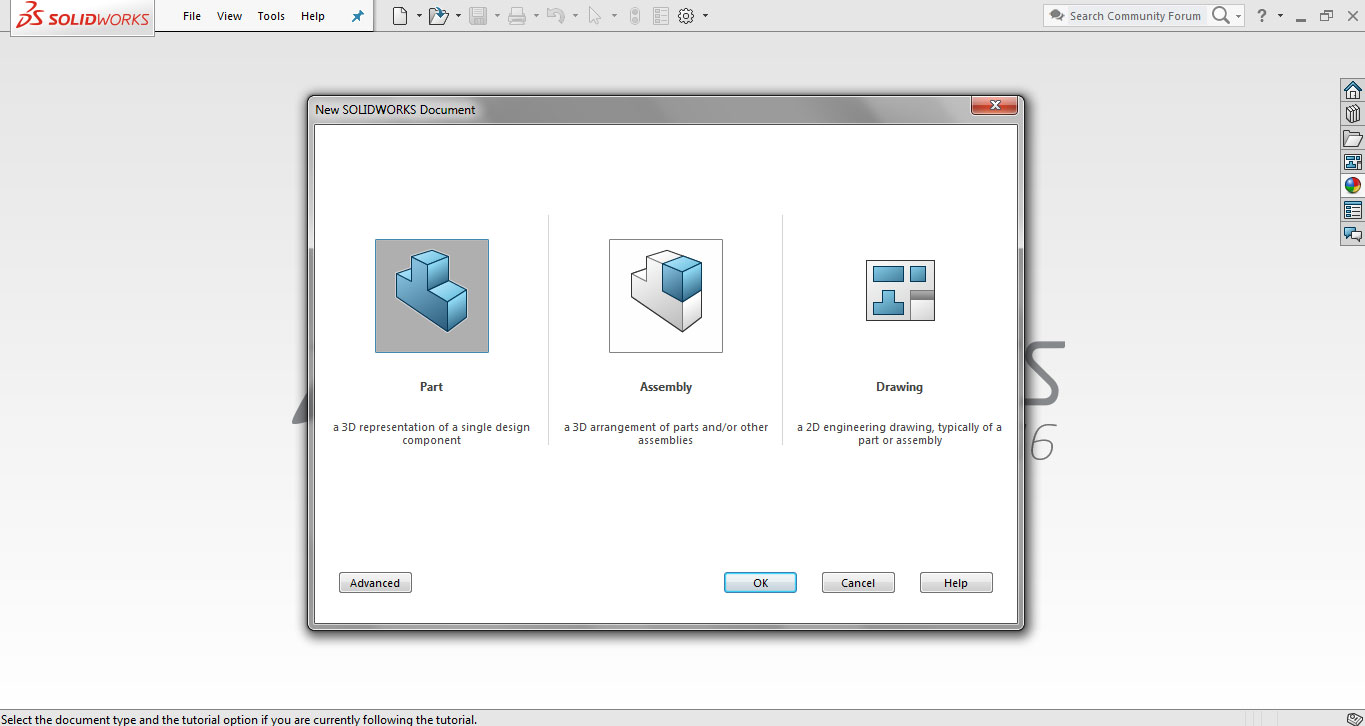Select the Drawing document type icon
This screenshot has height=726, width=1365.
[x=900, y=290]
